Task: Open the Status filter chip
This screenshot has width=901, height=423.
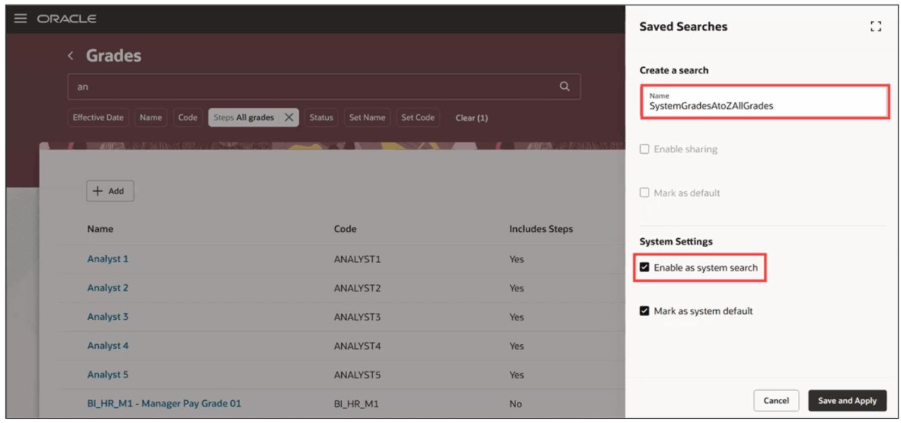Action: (x=321, y=117)
